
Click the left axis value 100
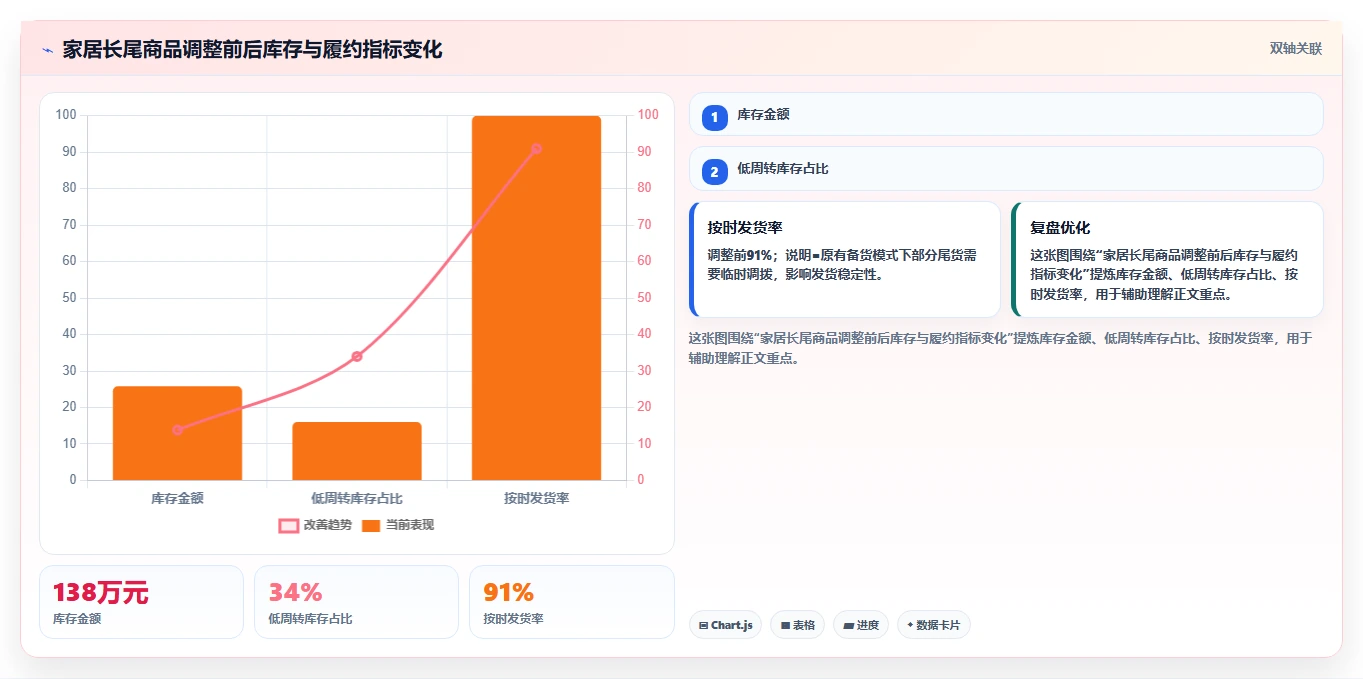[66, 115]
